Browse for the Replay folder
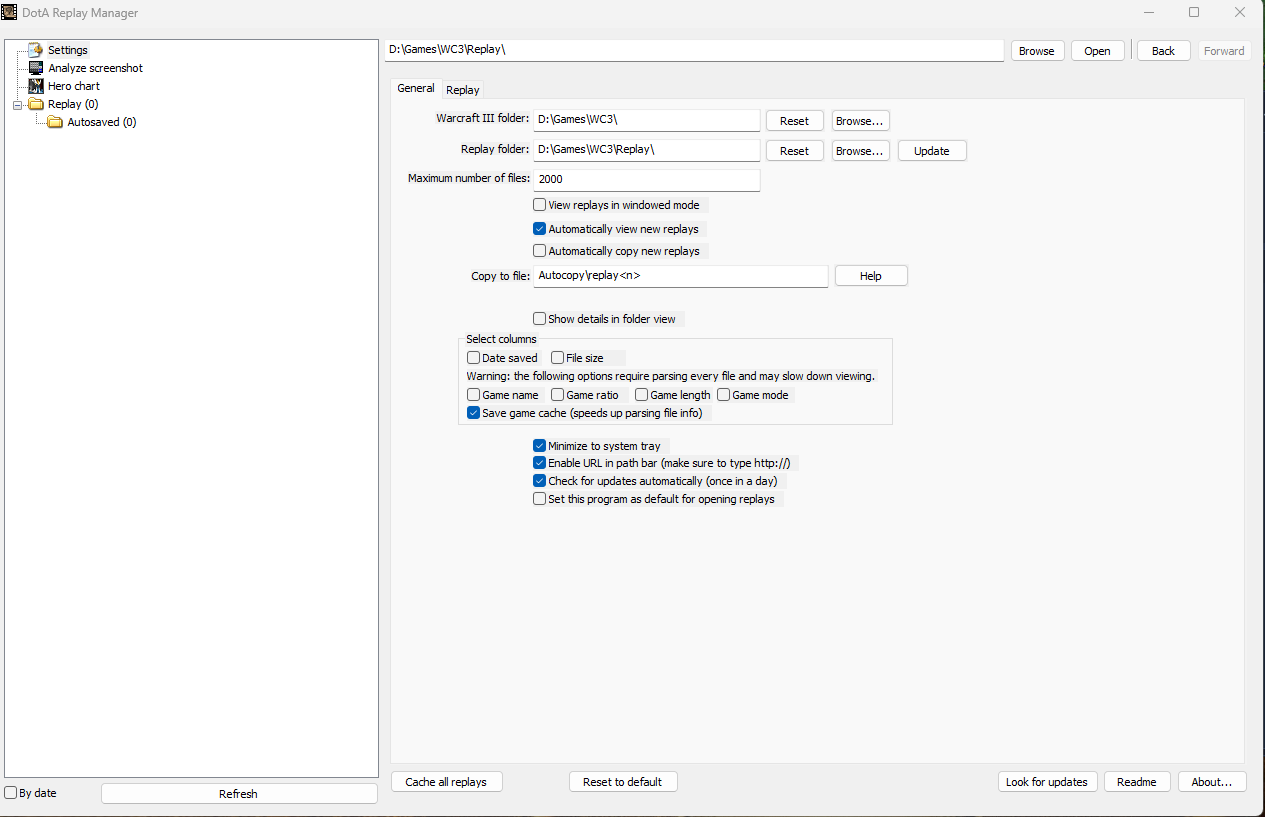This screenshot has width=1265, height=817. 861,151
